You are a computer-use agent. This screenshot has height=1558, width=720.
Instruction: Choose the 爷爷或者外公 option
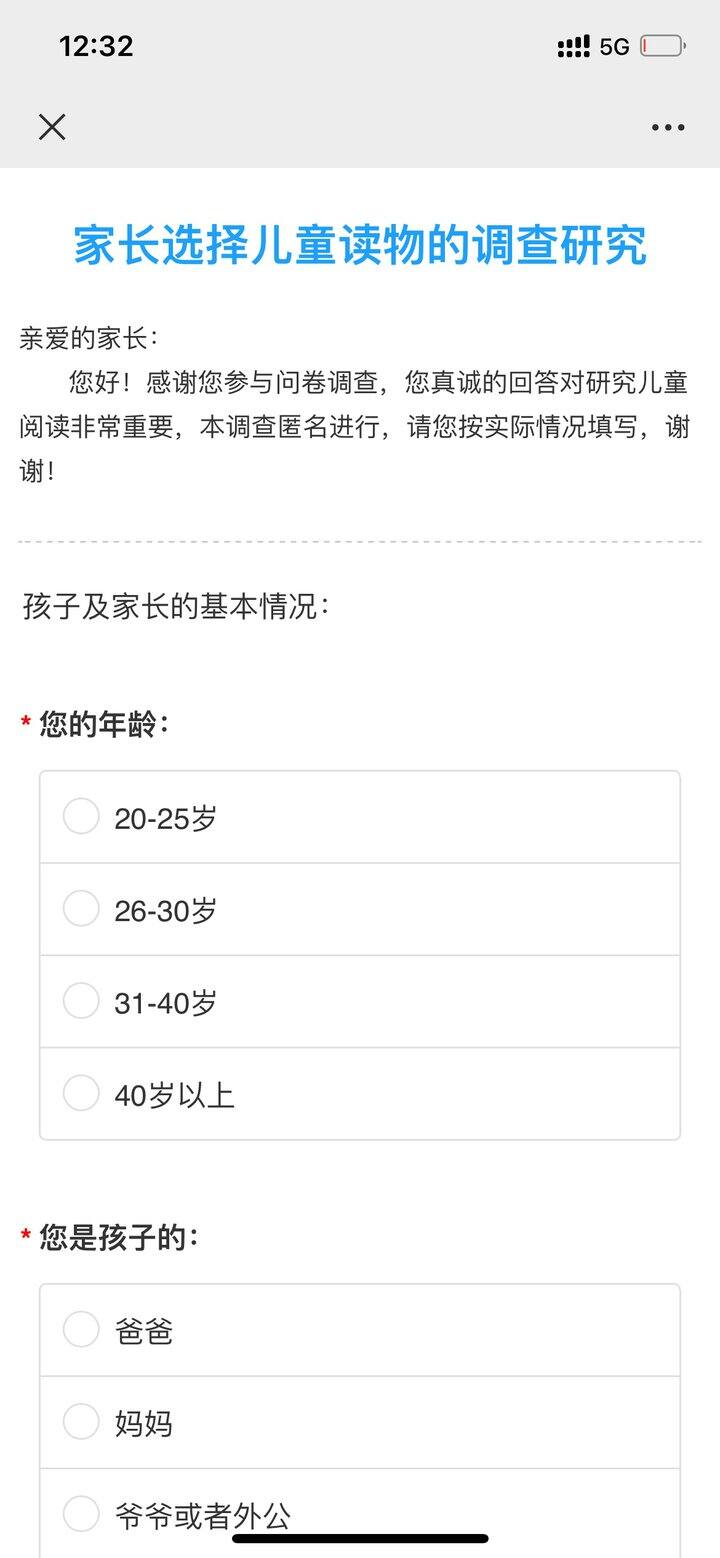(x=360, y=1514)
